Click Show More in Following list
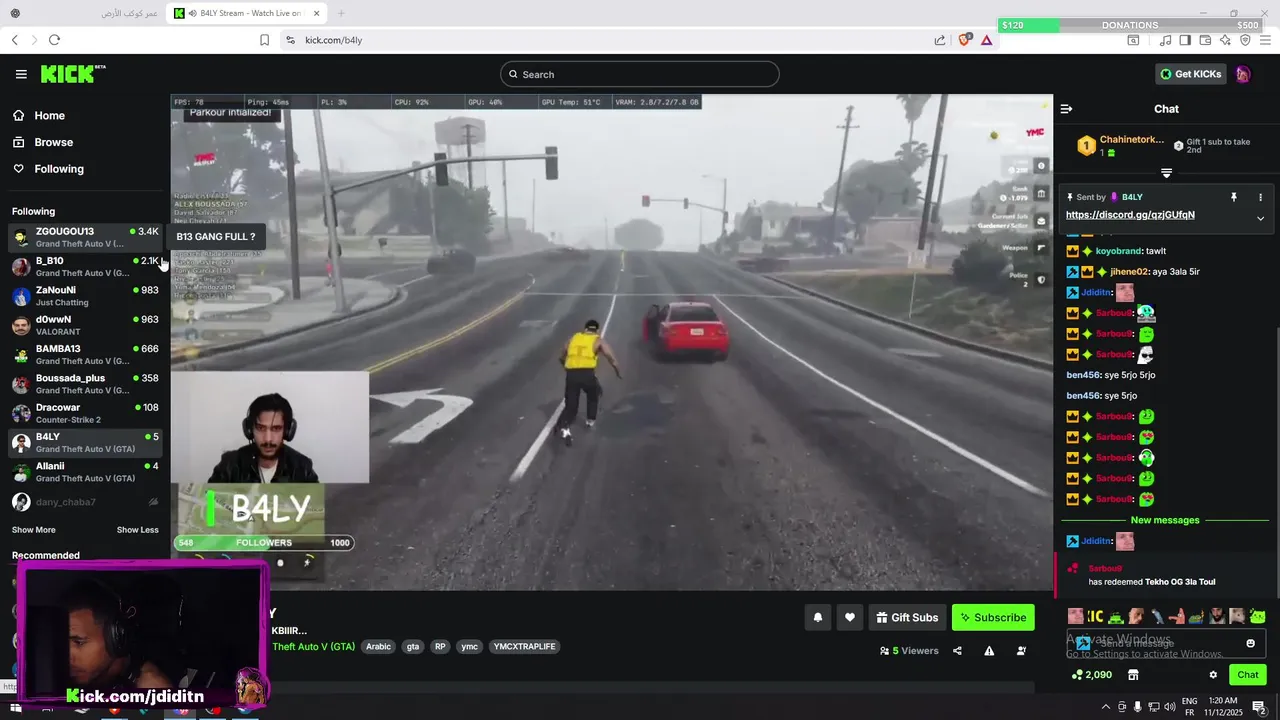The height and width of the screenshot is (720, 1280). pos(34,530)
